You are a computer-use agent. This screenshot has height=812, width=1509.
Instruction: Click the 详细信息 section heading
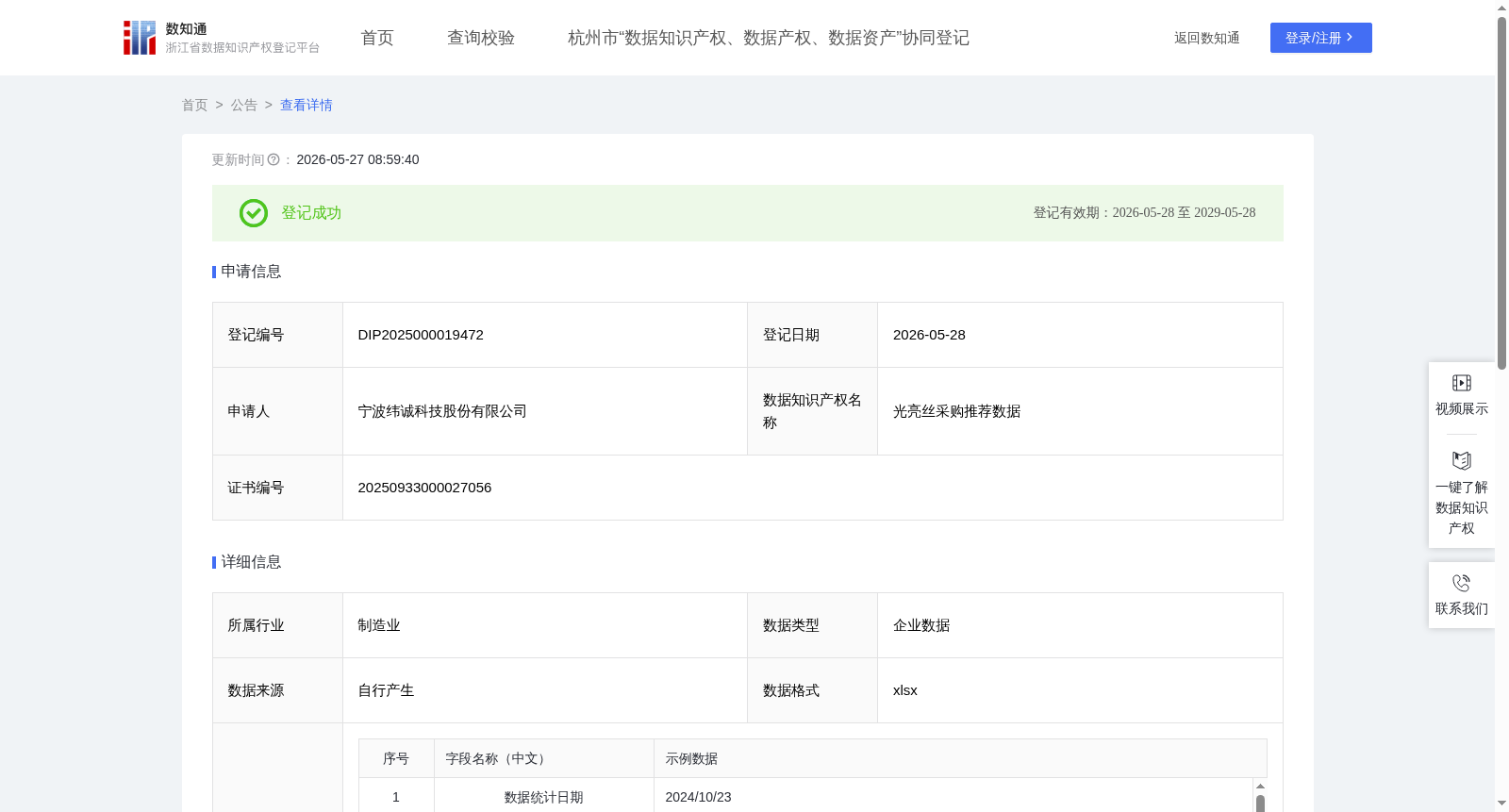tap(251, 562)
